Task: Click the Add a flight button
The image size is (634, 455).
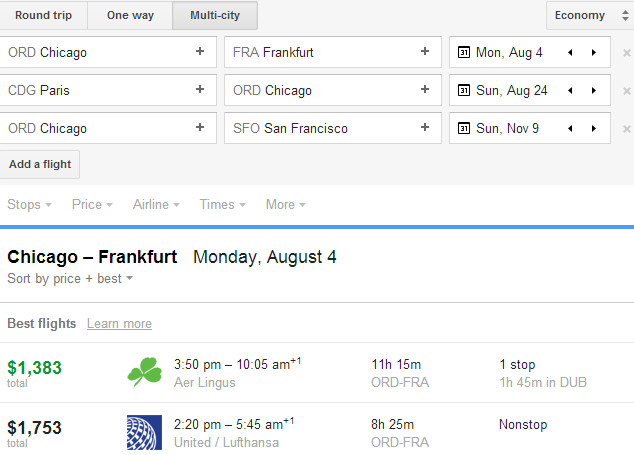Action: pos(40,164)
